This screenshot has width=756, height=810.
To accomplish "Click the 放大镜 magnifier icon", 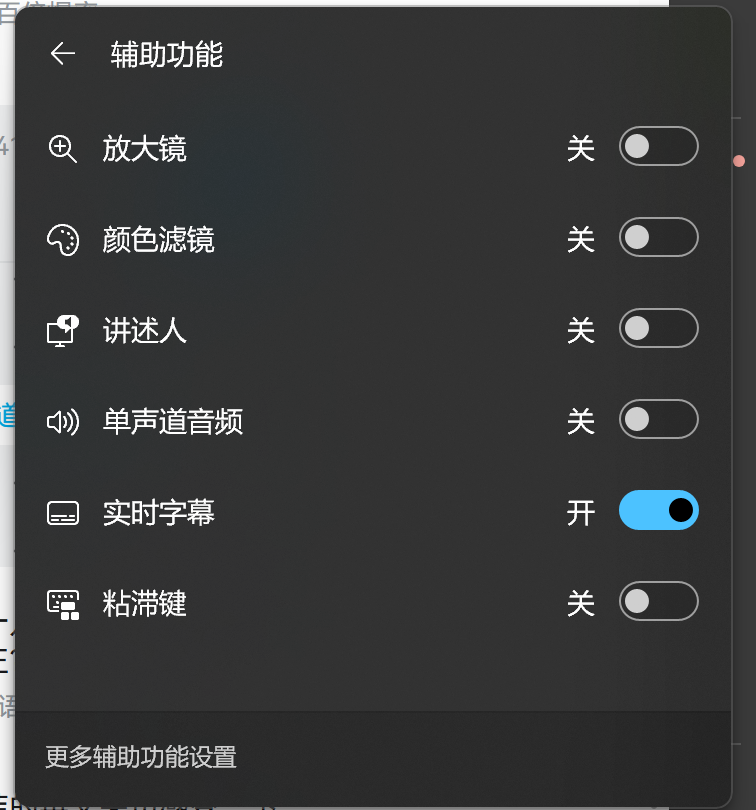I will tap(63, 149).
